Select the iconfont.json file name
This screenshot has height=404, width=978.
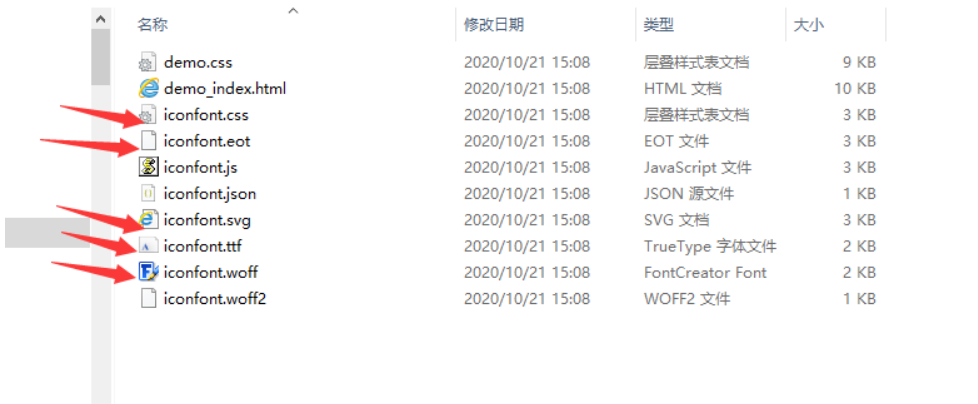(x=210, y=193)
